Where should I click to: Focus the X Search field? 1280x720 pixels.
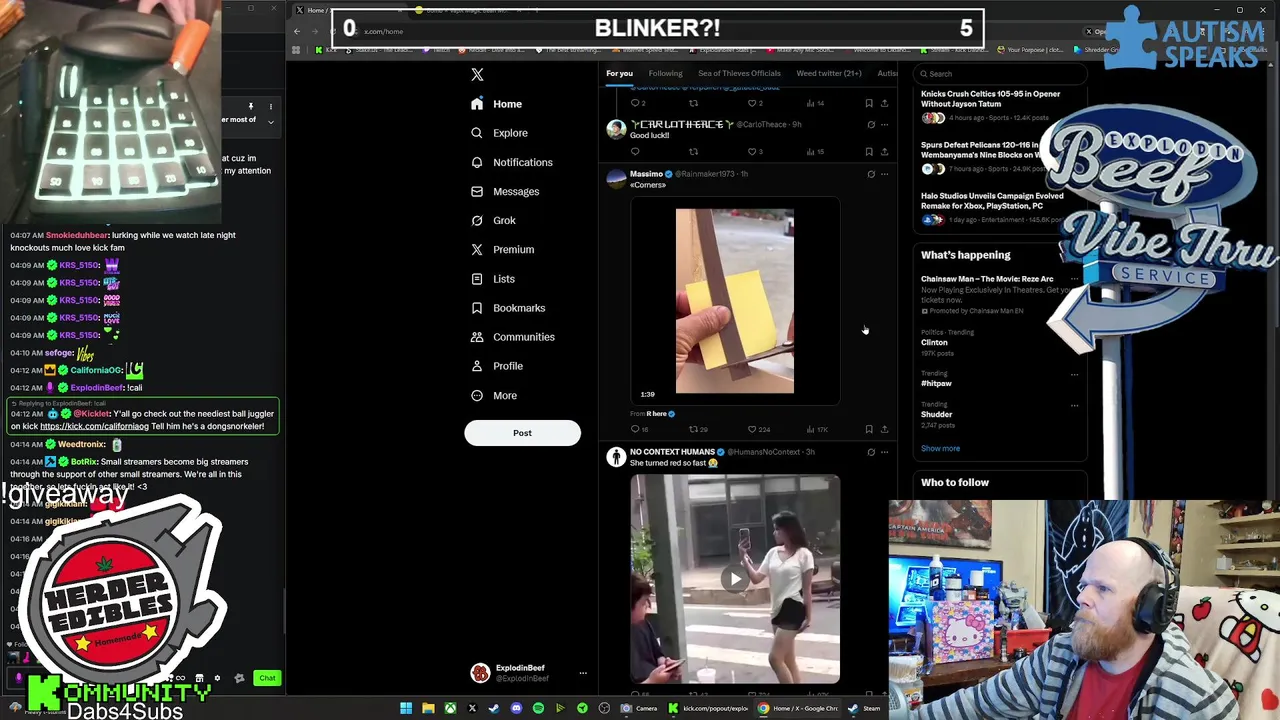(1000, 73)
